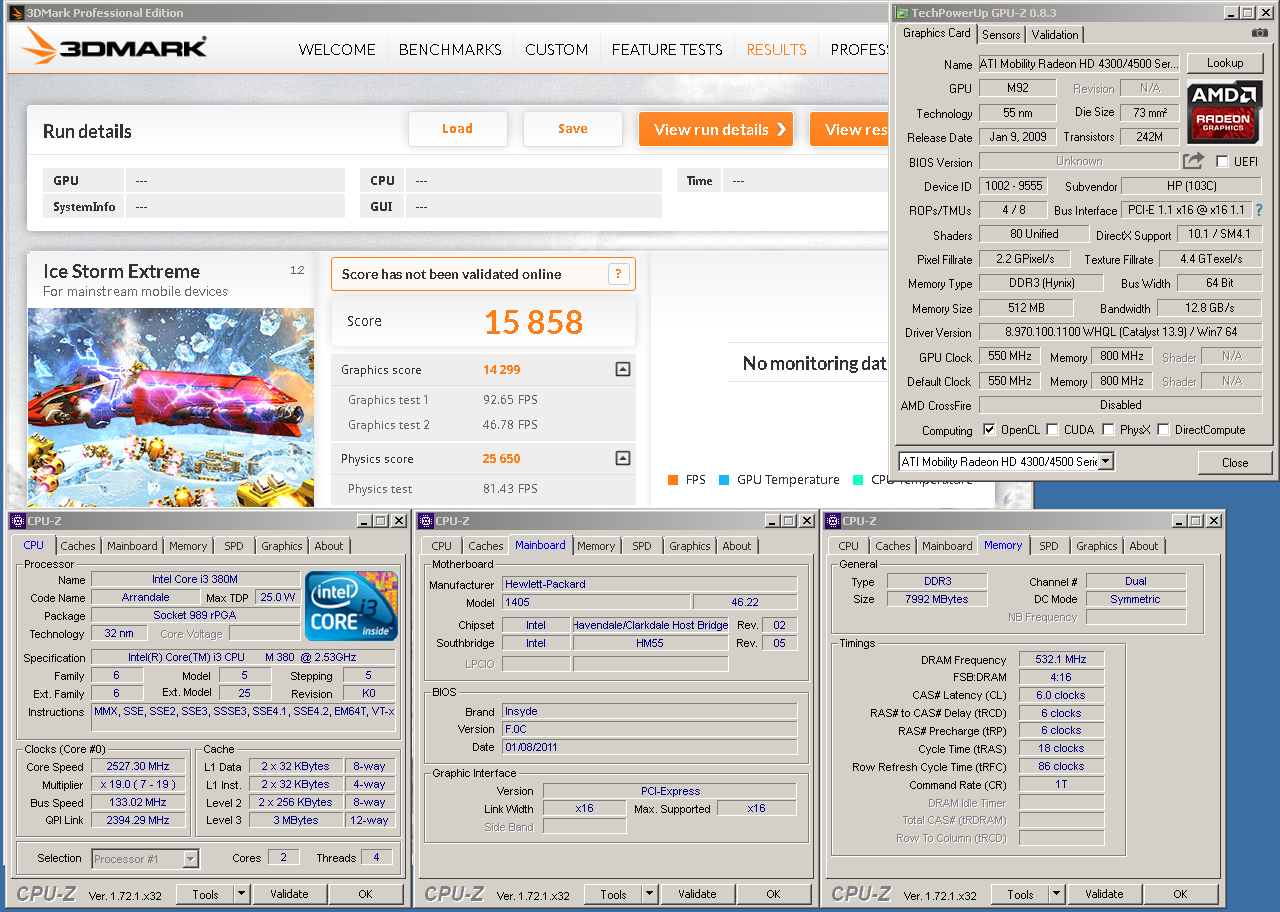The width and height of the screenshot is (1280, 912).
Task: Go to the CUSTOM tab in 3DMark
Action: [556, 49]
